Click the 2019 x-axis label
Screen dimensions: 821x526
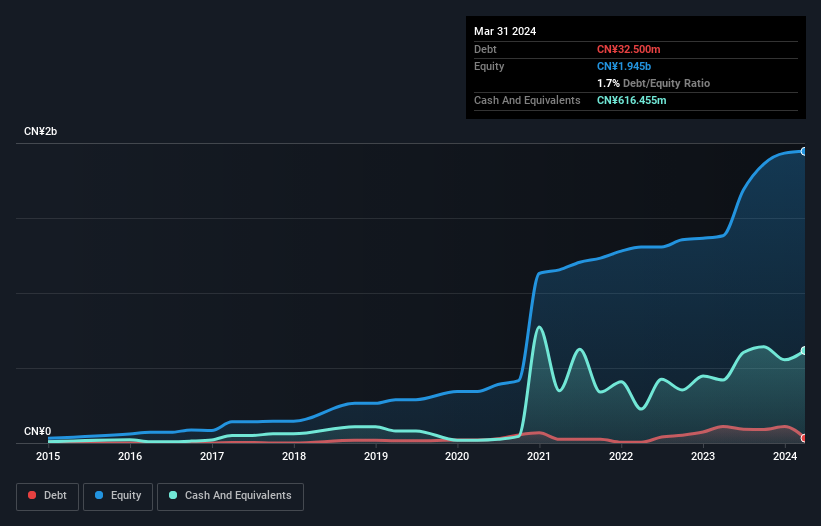pyautogui.click(x=376, y=456)
